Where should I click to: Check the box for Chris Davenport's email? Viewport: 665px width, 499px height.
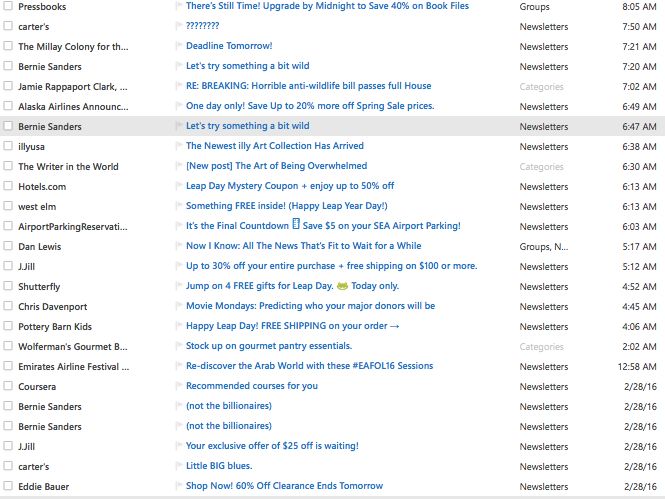tap(9, 306)
